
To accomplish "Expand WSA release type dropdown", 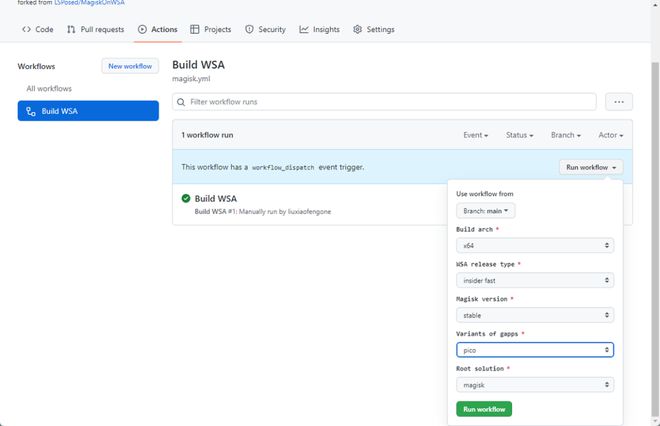I will pos(534,280).
